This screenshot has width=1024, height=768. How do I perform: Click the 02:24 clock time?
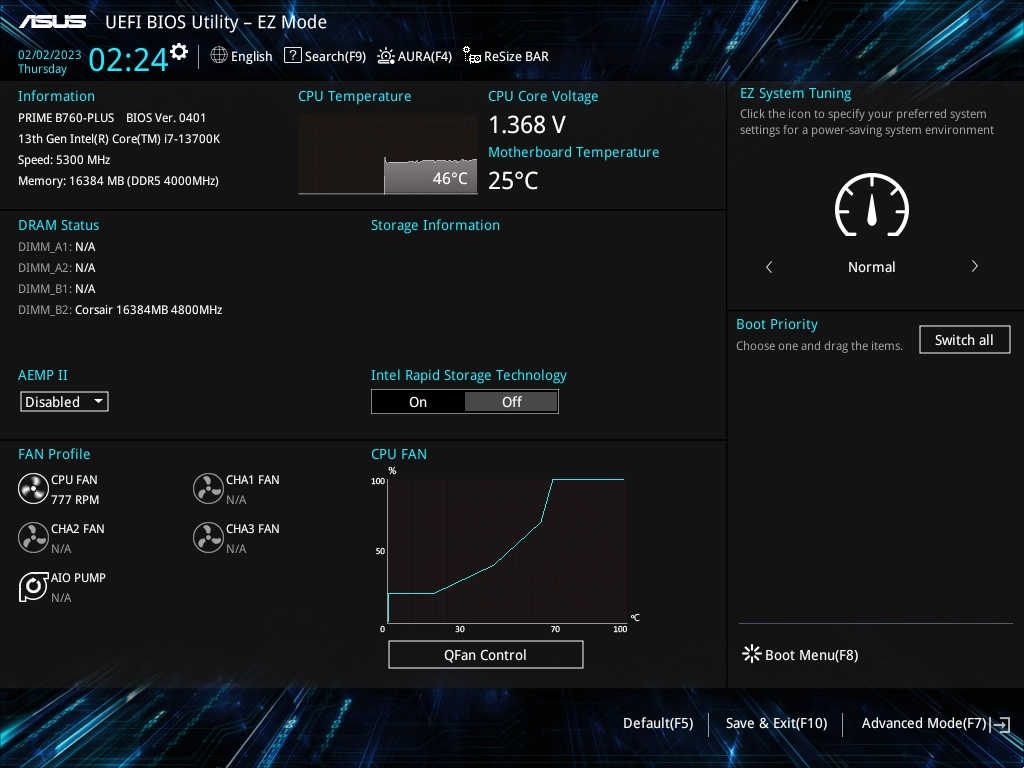coord(128,59)
